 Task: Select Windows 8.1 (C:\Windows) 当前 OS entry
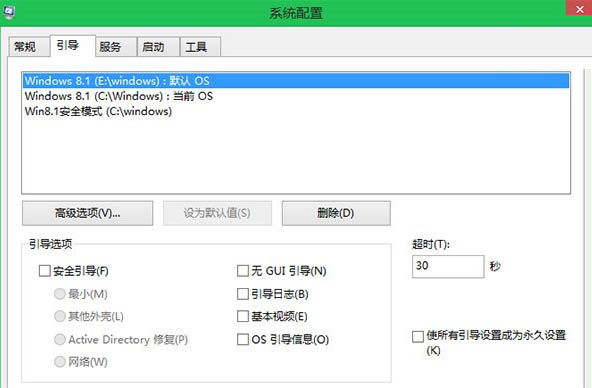(x=296, y=96)
